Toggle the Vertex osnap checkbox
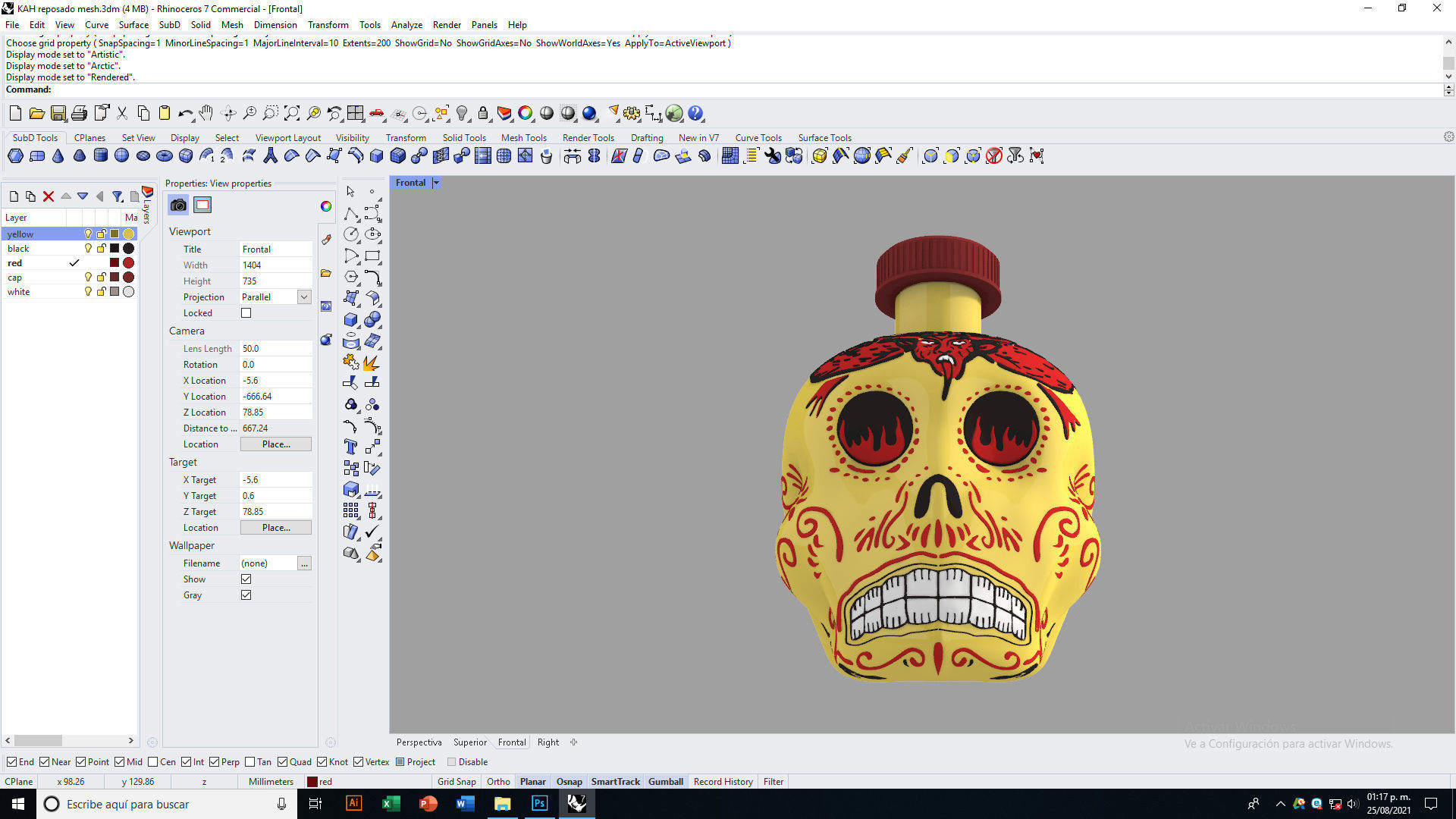 coord(358,762)
